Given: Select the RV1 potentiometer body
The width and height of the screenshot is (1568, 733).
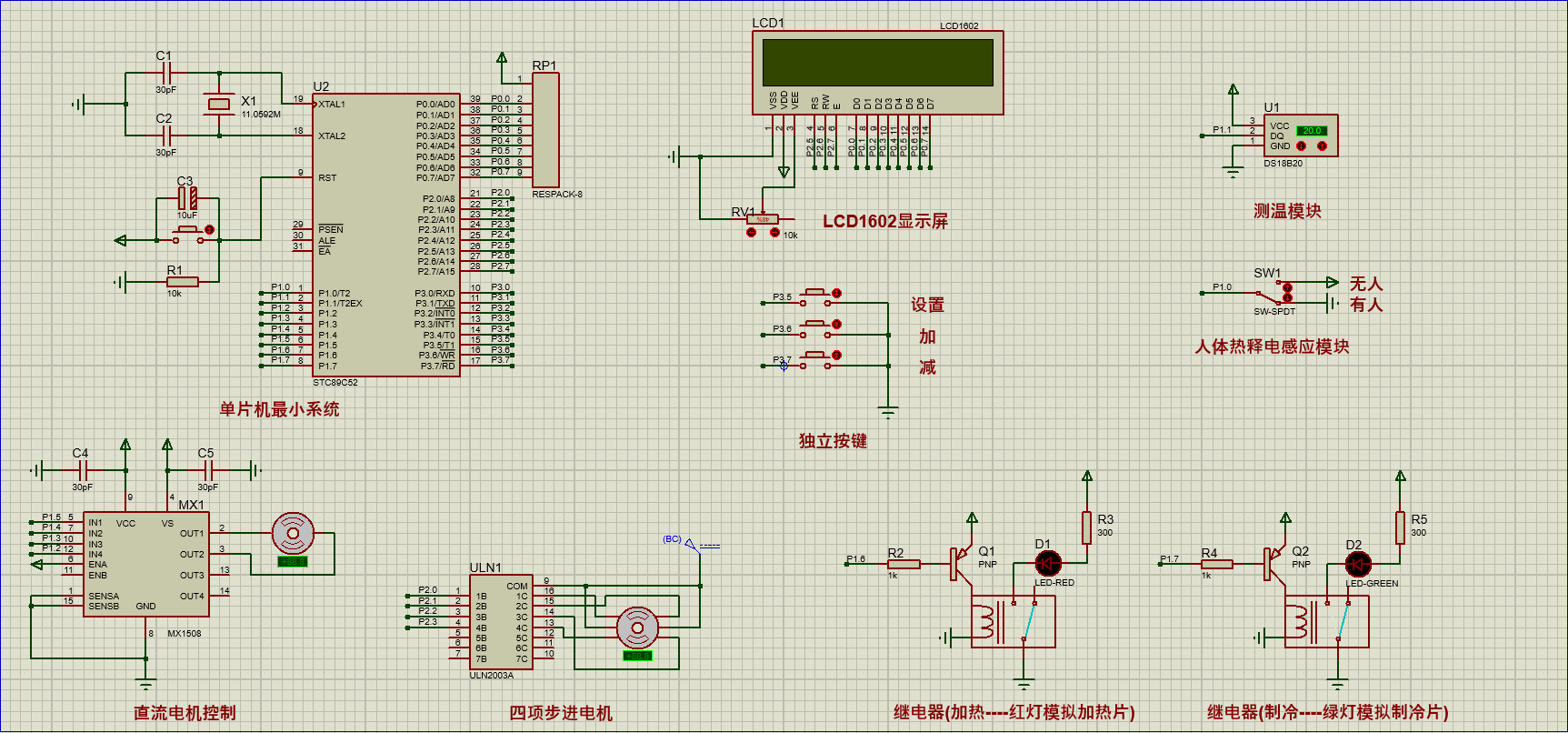Looking at the screenshot, I should (x=763, y=219).
